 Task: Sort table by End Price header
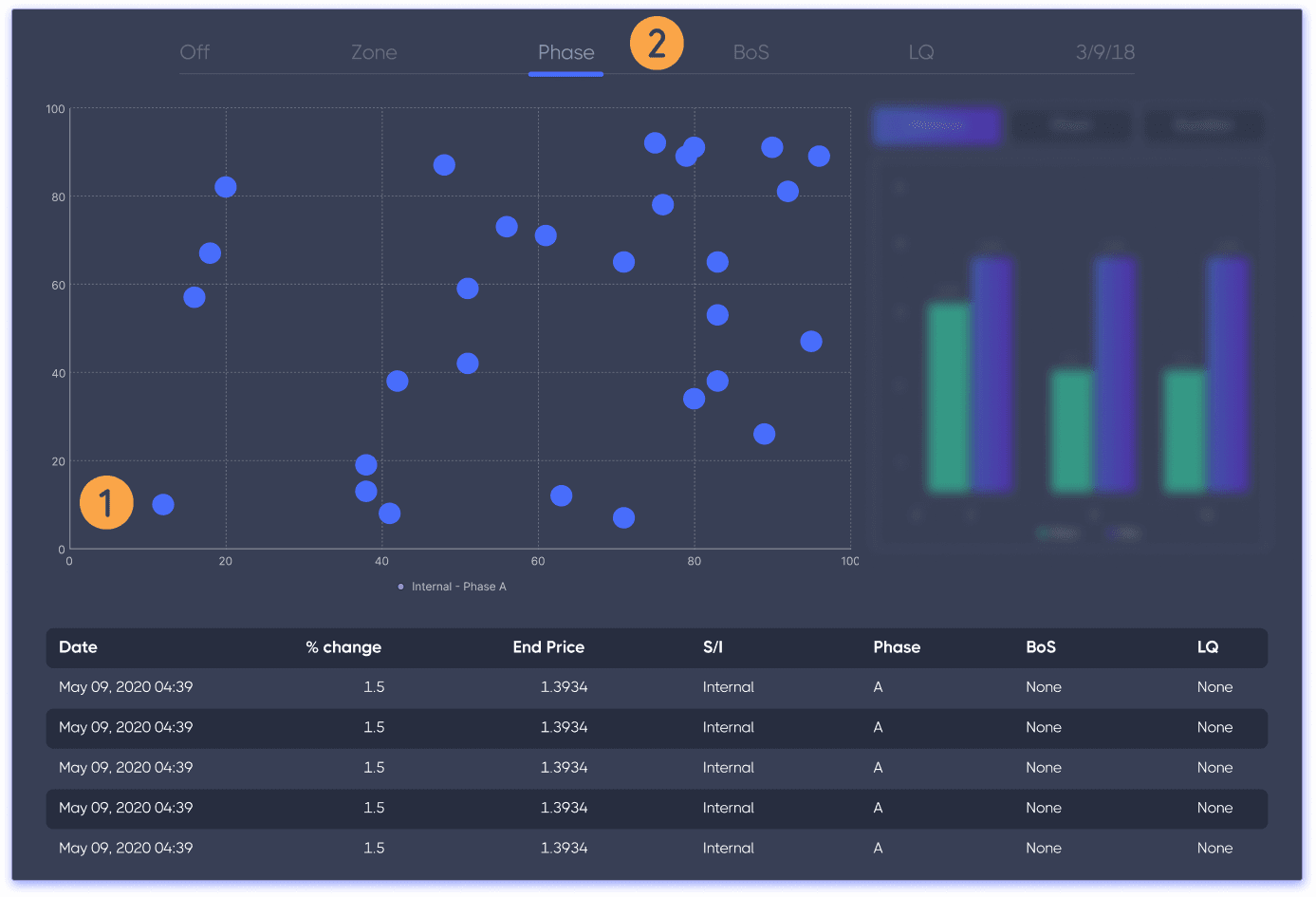pos(548,647)
